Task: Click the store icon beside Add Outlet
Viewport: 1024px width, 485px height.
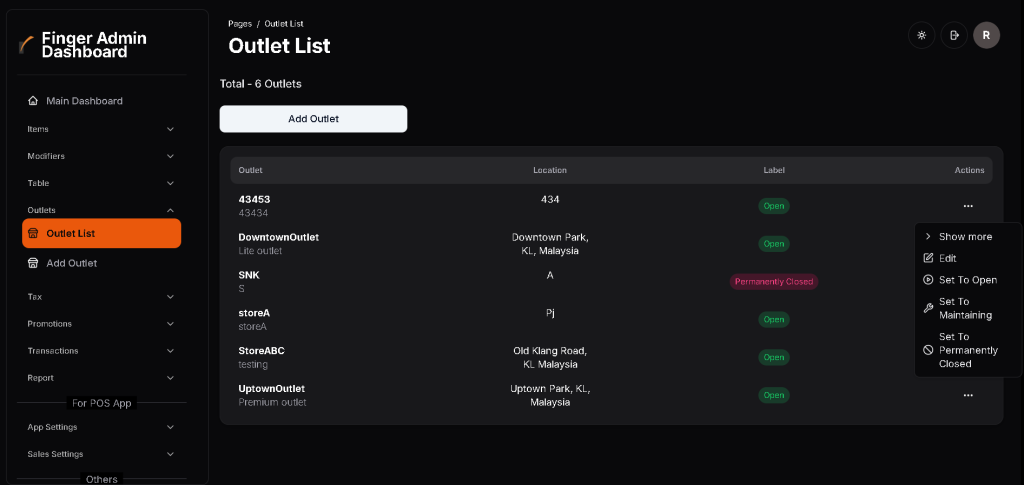Action: (x=33, y=263)
